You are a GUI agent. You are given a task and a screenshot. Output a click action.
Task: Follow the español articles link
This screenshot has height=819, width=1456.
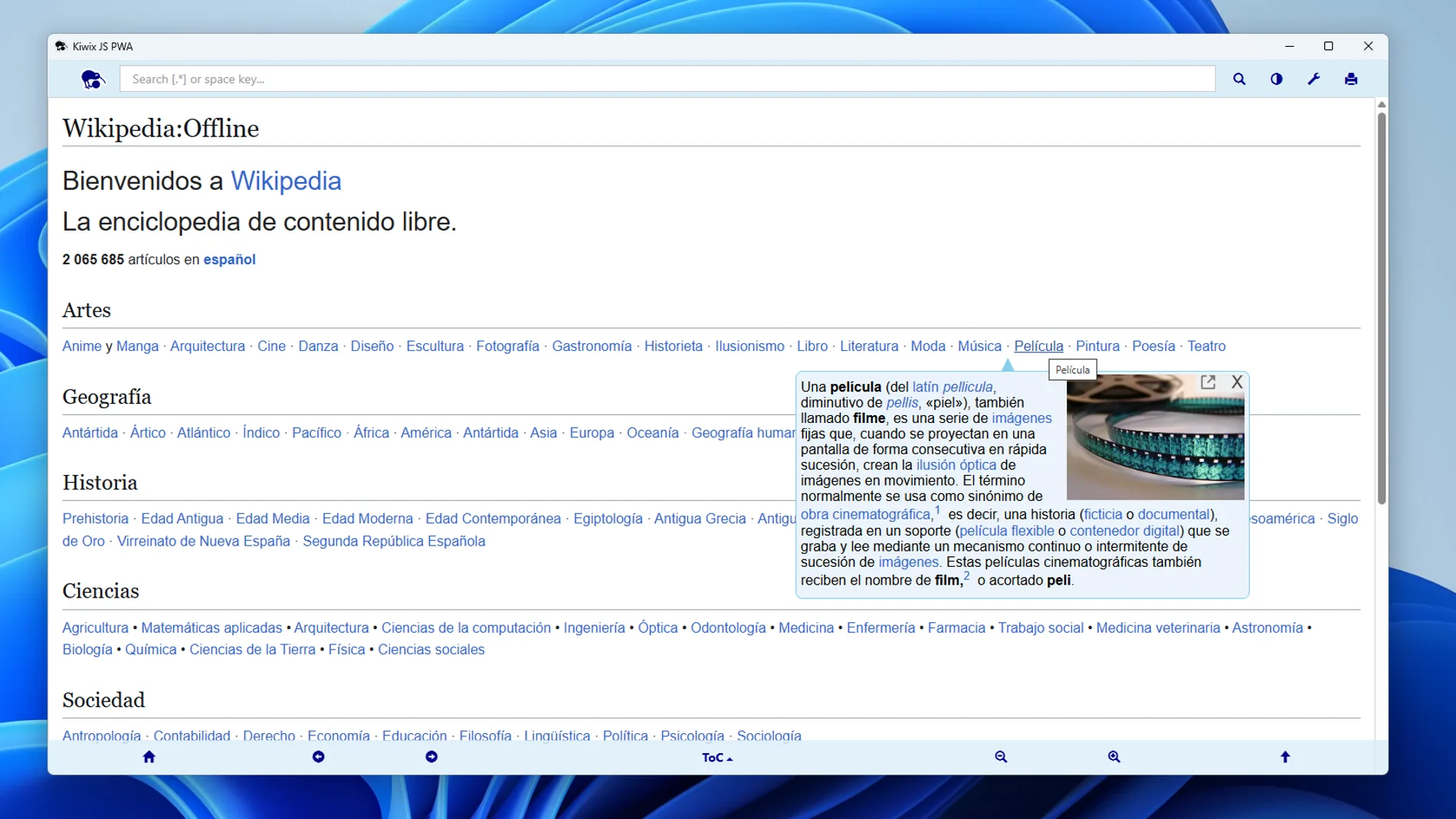click(228, 259)
